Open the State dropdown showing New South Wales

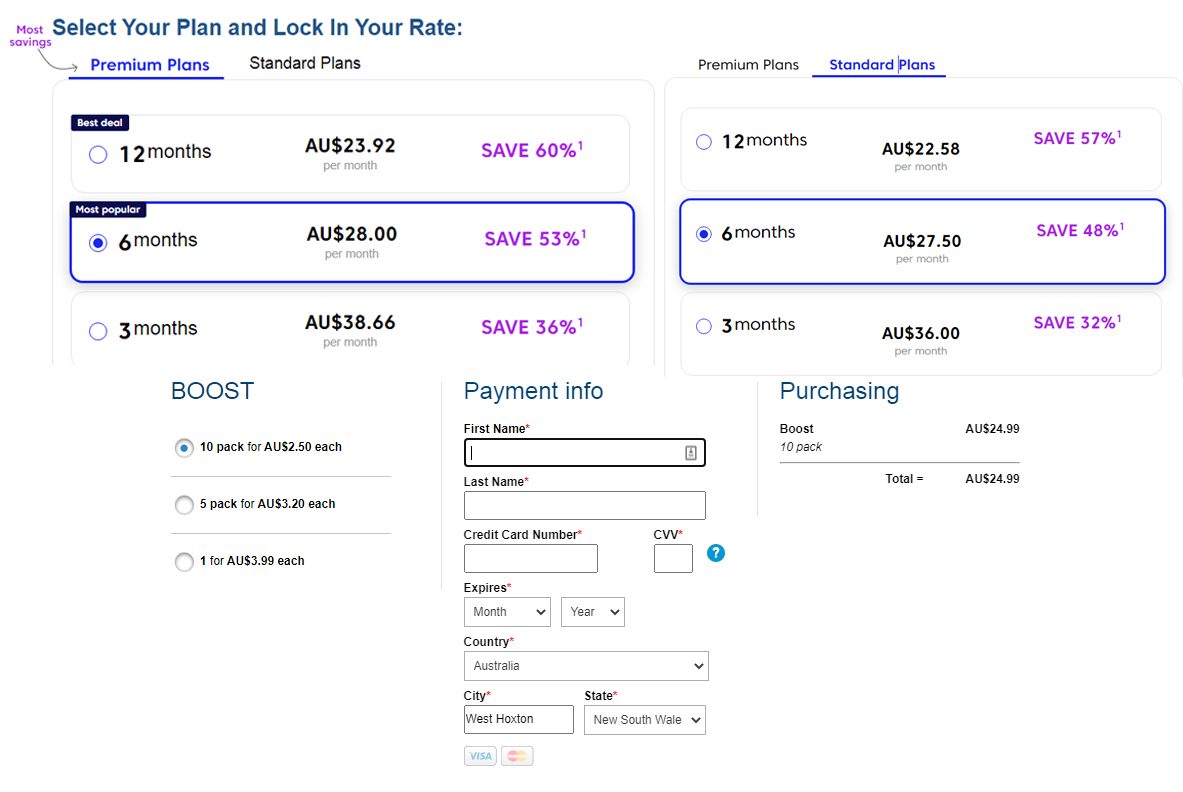click(645, 720)
